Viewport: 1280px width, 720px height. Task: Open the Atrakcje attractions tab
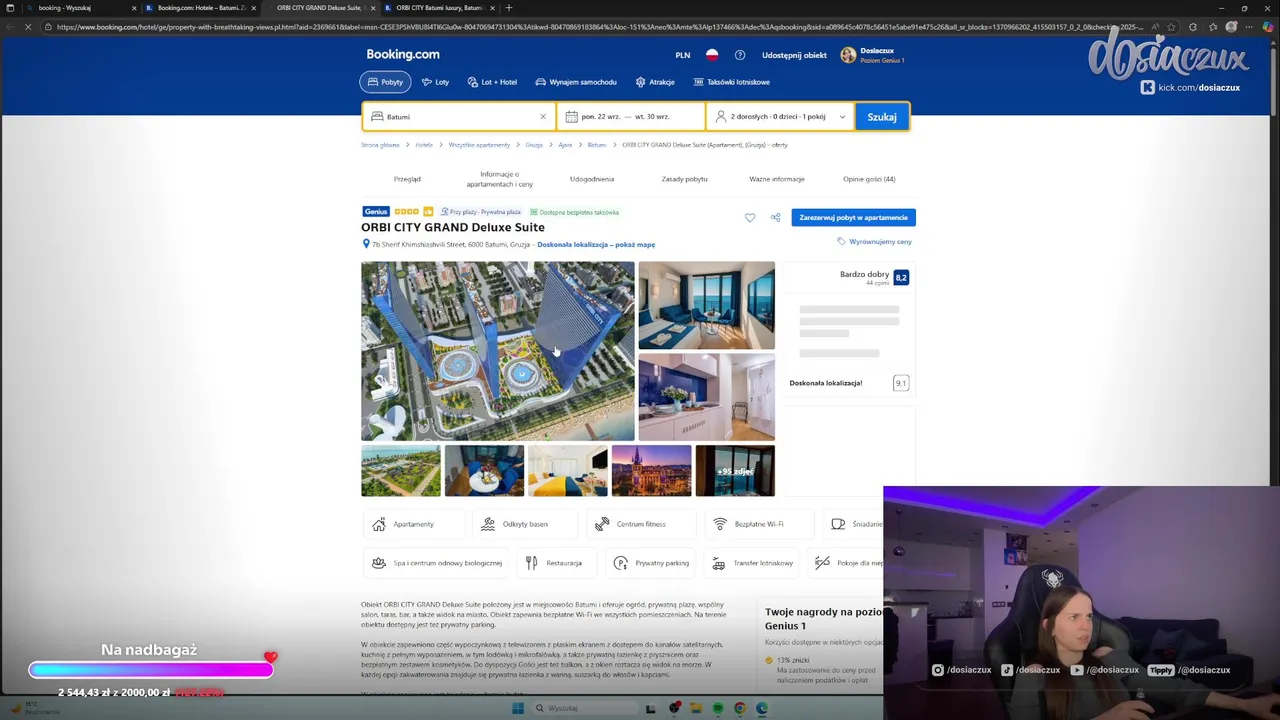click(x=655, y=82)
